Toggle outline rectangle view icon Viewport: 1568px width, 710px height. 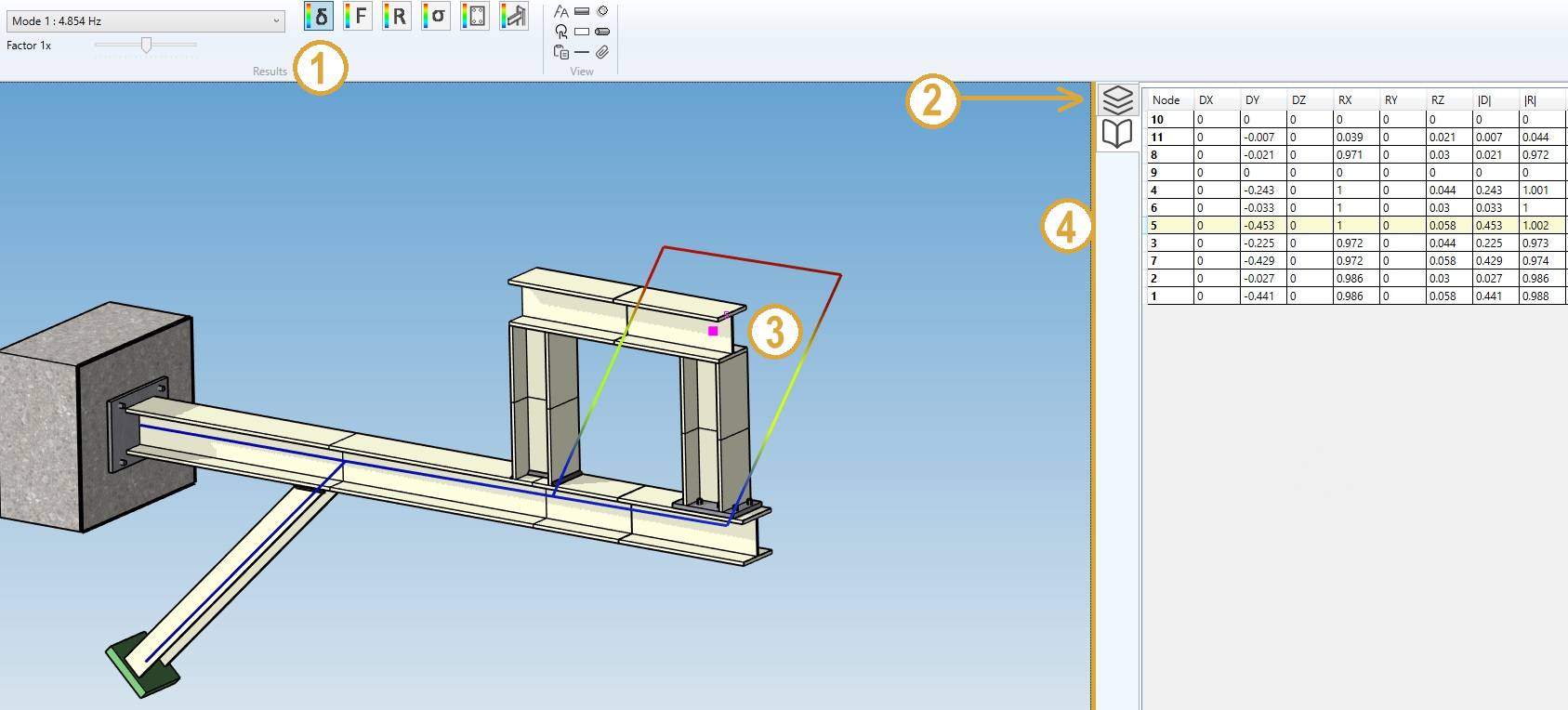[x=582, y=32]
